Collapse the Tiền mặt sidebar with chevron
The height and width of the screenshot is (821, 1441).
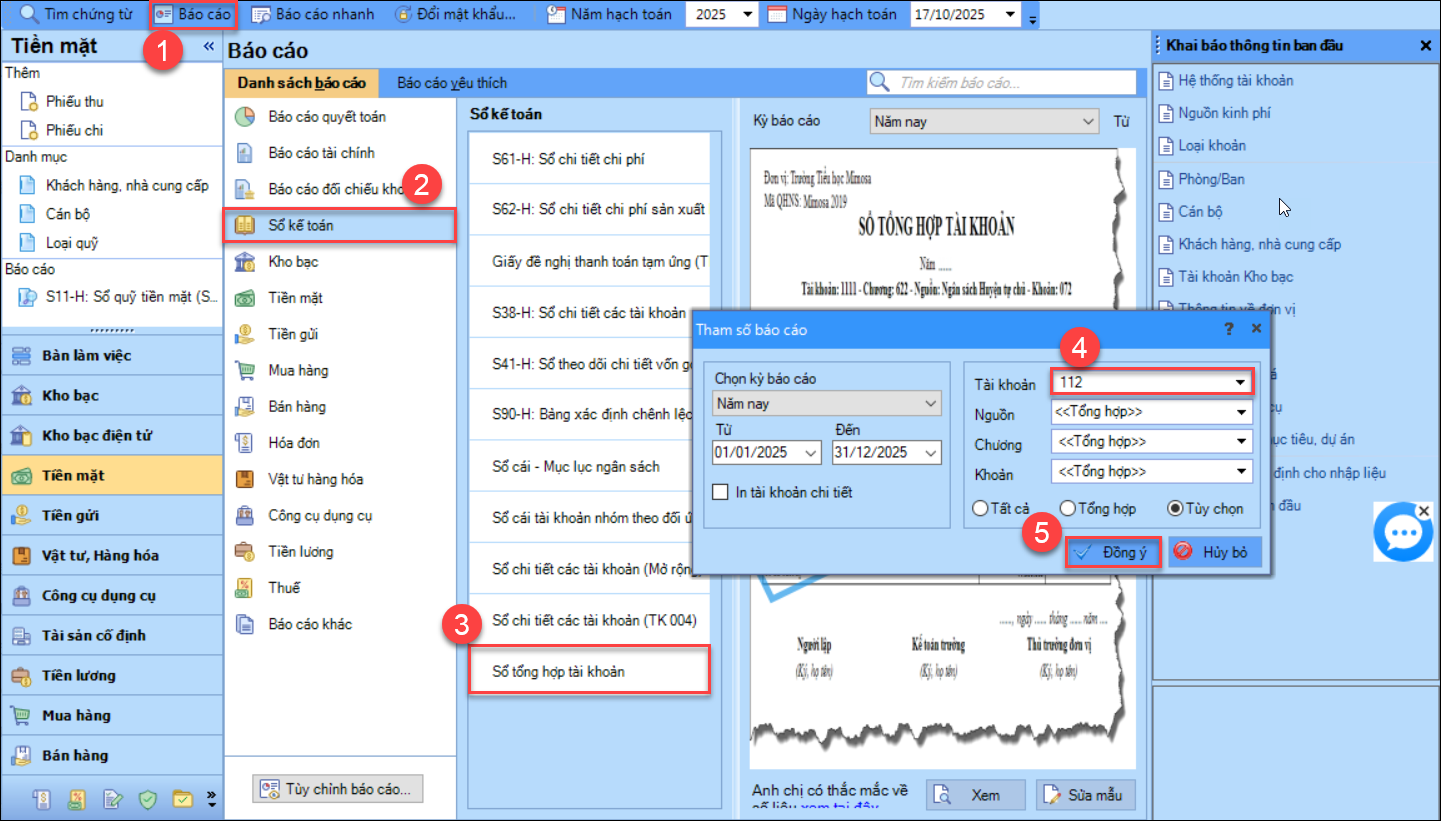209,47
